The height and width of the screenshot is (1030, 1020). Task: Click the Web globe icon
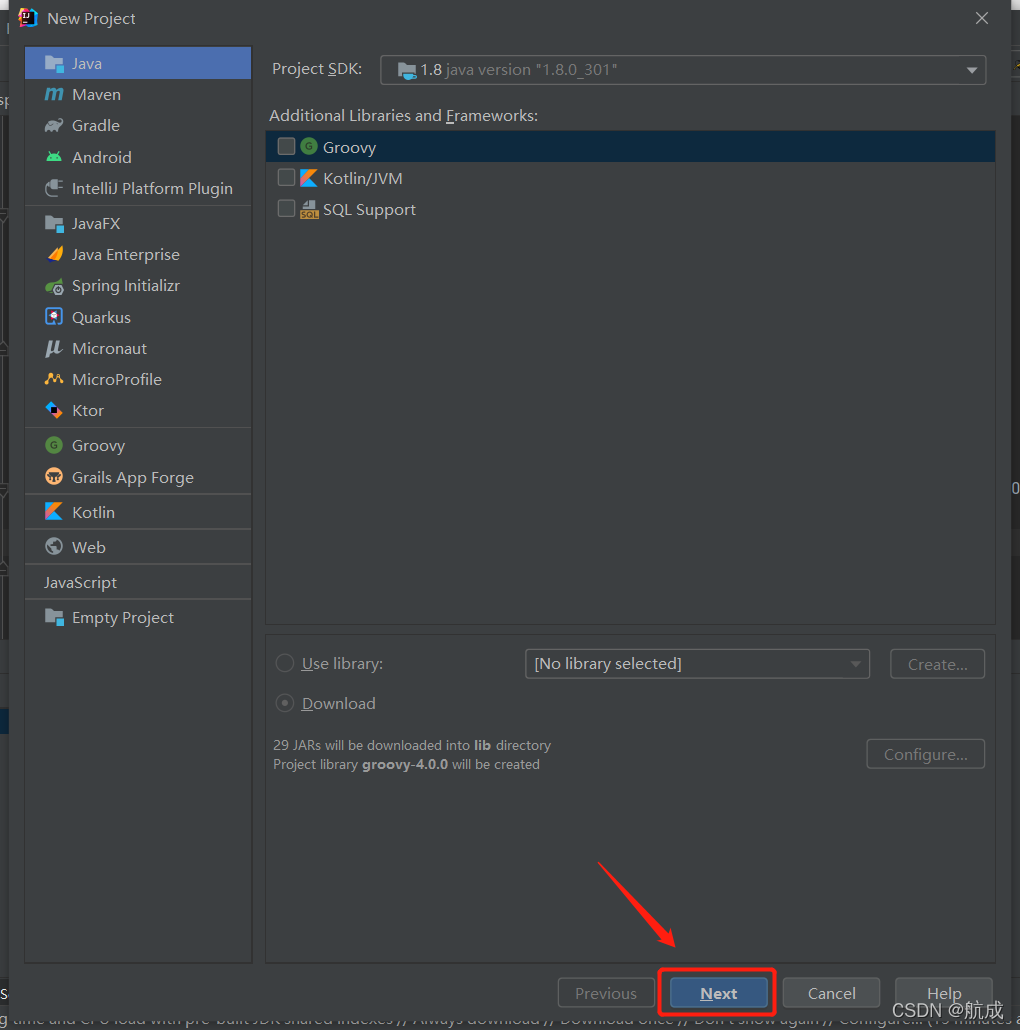[54, 547]
